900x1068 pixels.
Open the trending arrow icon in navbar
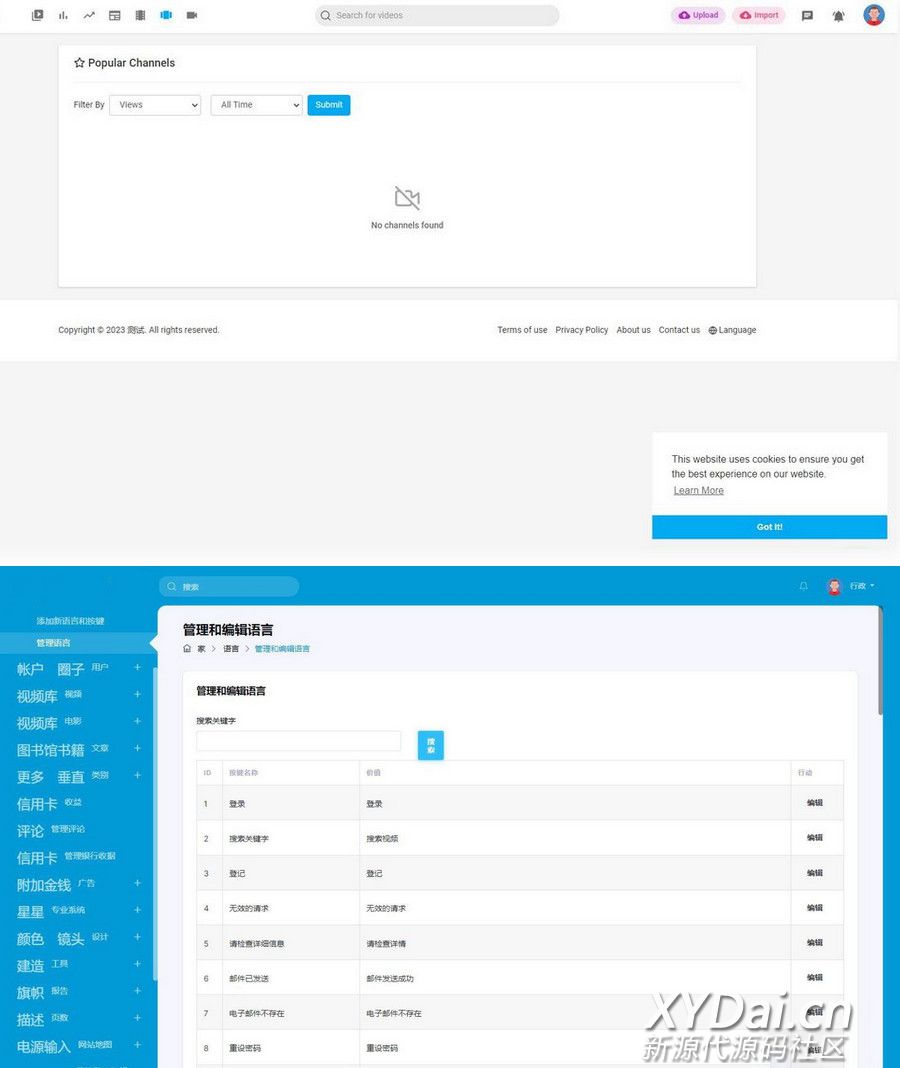(x=89, y=15)
